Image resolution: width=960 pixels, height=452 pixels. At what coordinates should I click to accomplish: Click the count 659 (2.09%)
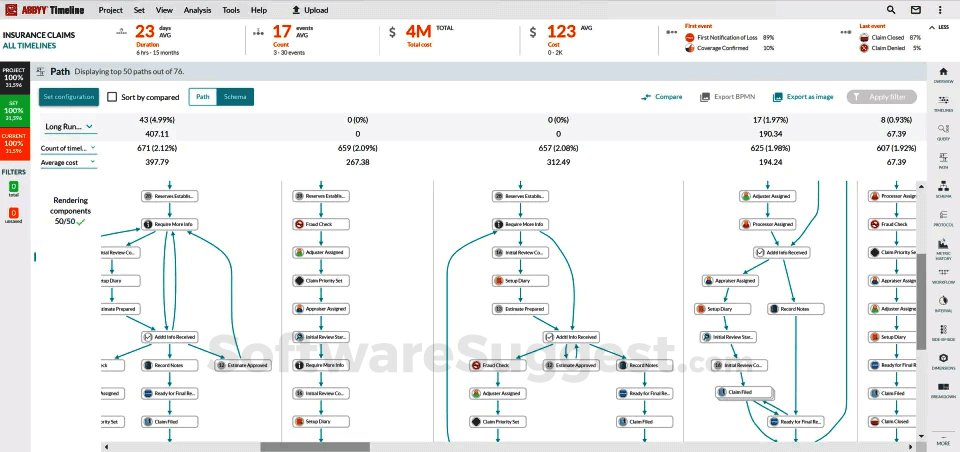357,148
